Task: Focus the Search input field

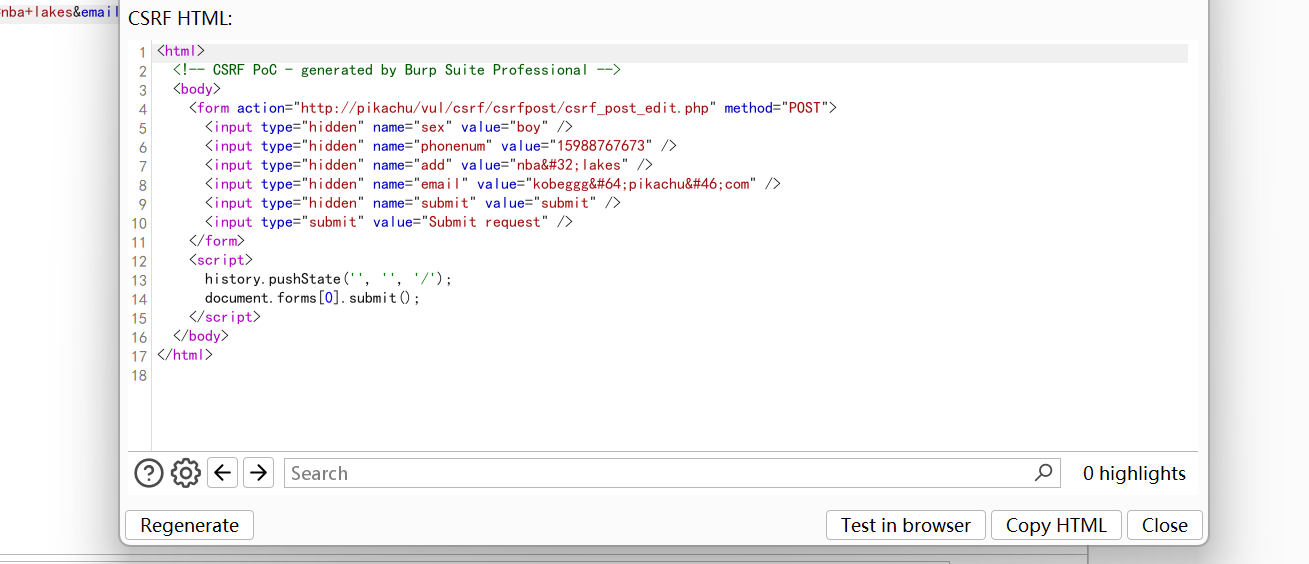Action: [x=672, y=473]
